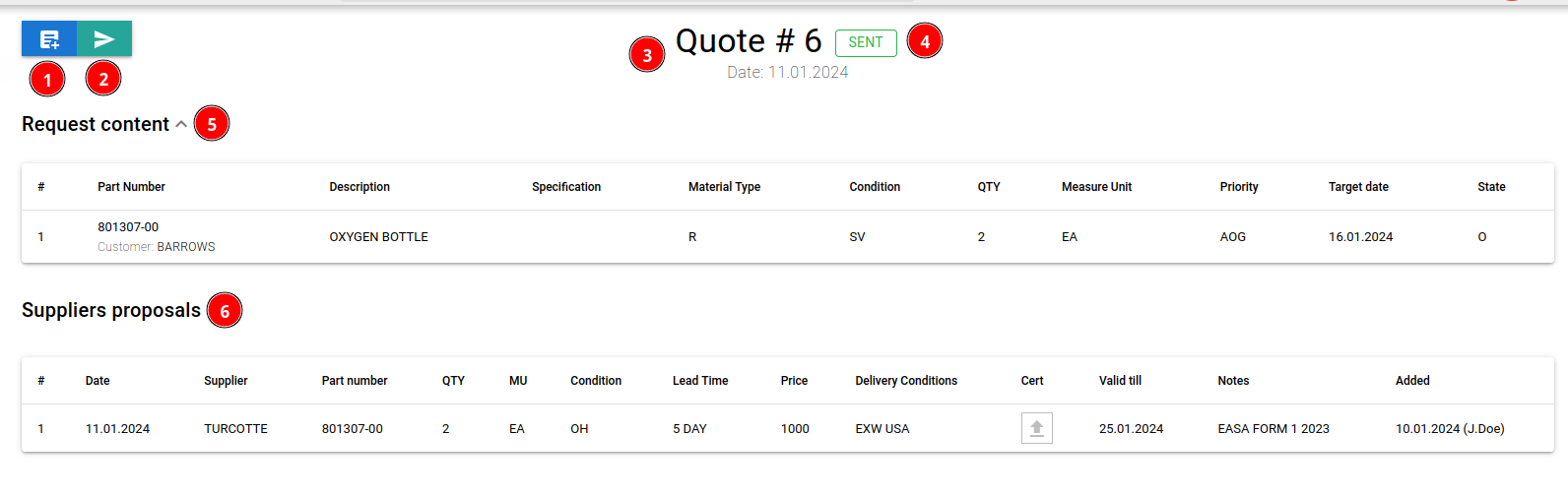The image size is (1568, 497).
Task: Click the blue add proposal icon button
Action: click(49, 39)
